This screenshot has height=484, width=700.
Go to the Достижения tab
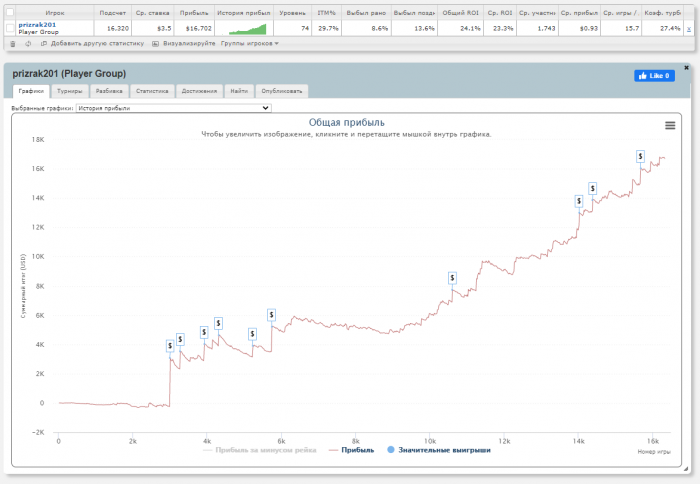197,91
